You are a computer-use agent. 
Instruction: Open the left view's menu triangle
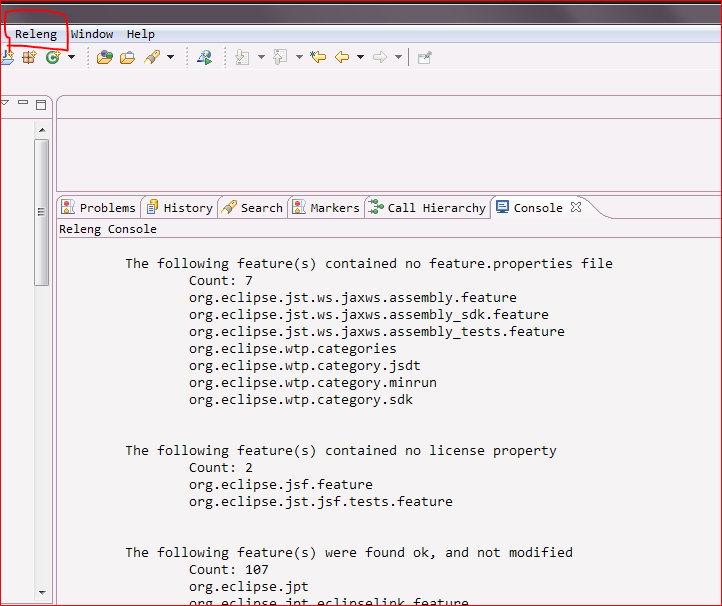click(x=5, y=103)
